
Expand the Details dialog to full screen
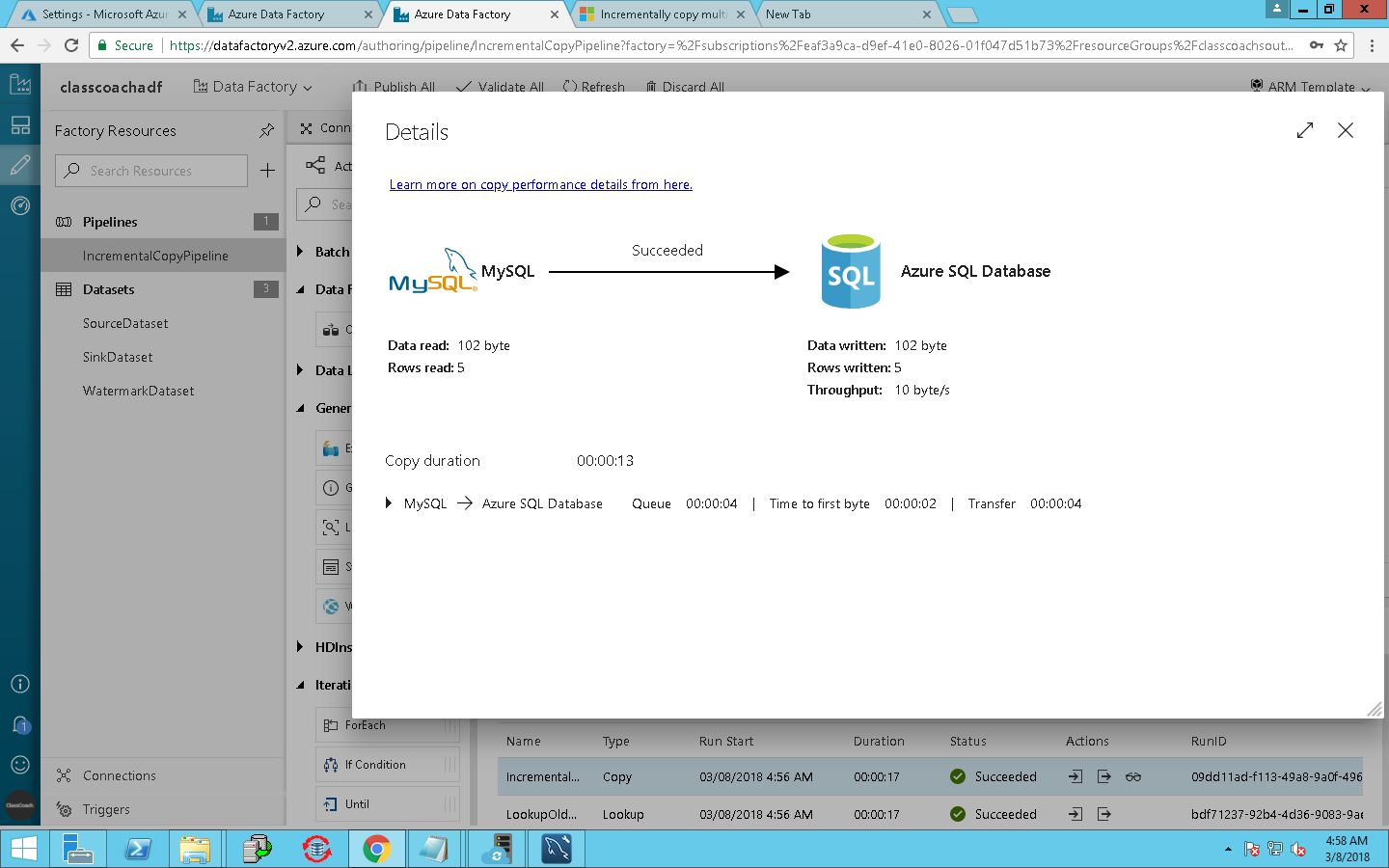[1305, 130]
